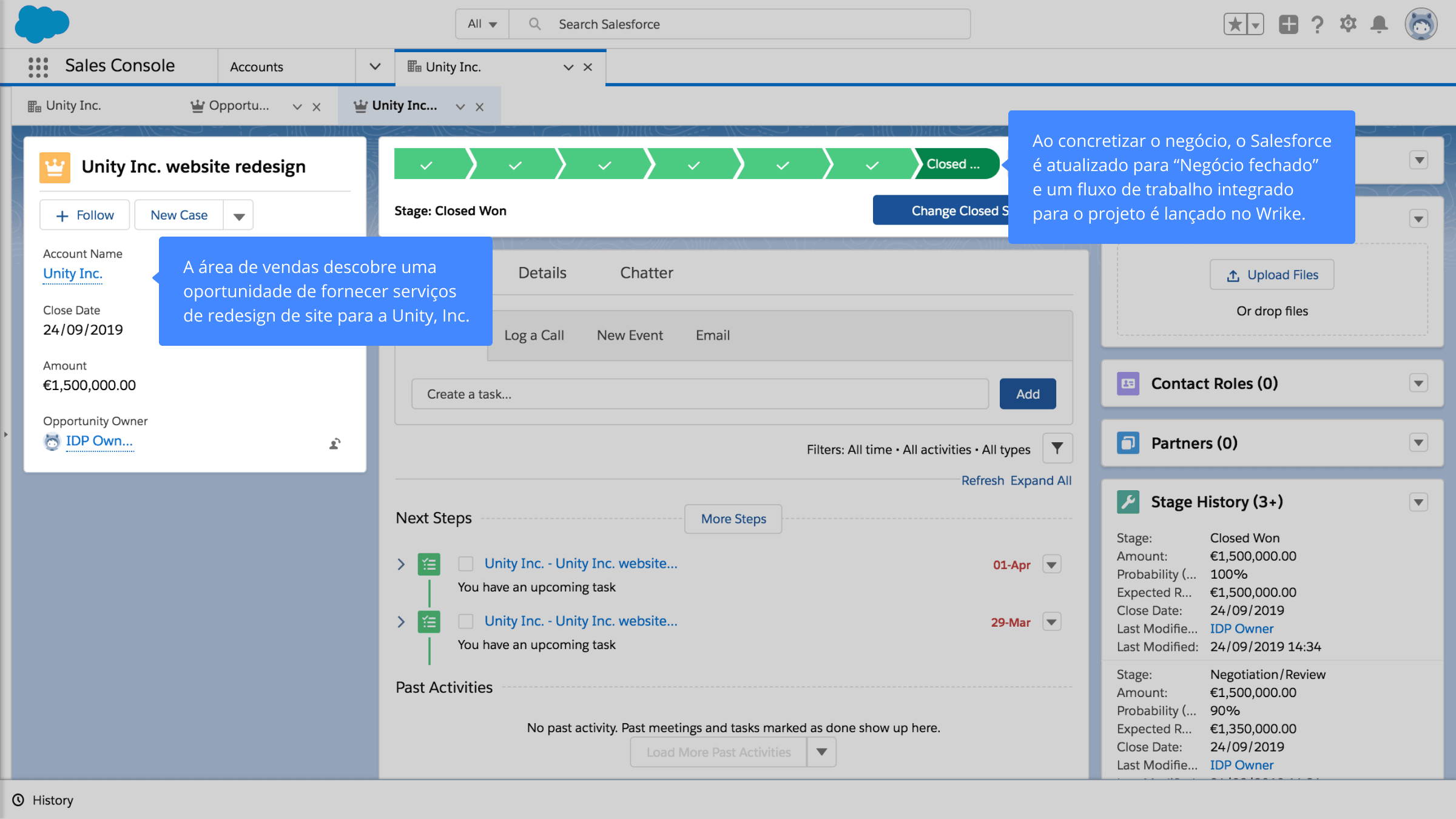Screen dimensions: 1456x819
Task: Select the Log a Call tab
Action: coord(534,335)
